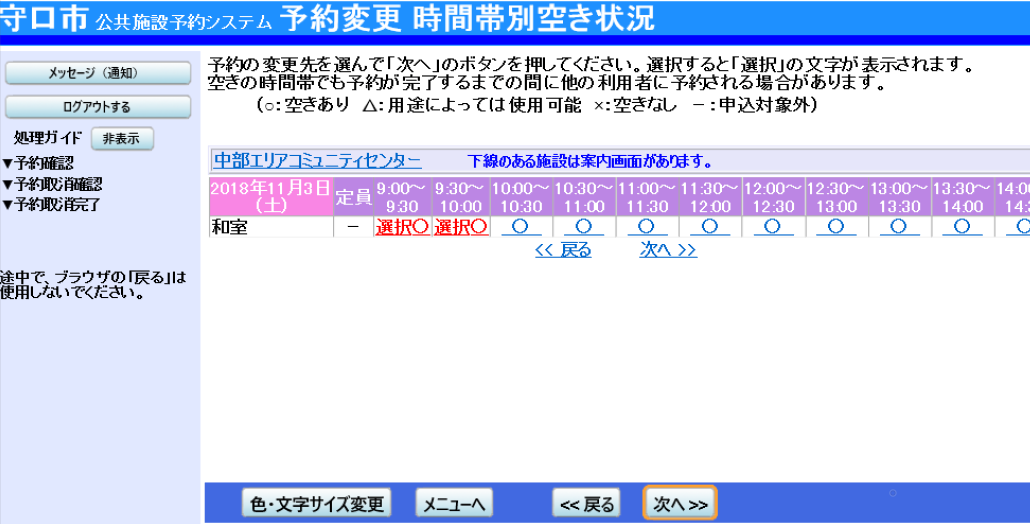
Task: Select the 10:30～11:00 available slot
Action: click(x=583, y=227)
